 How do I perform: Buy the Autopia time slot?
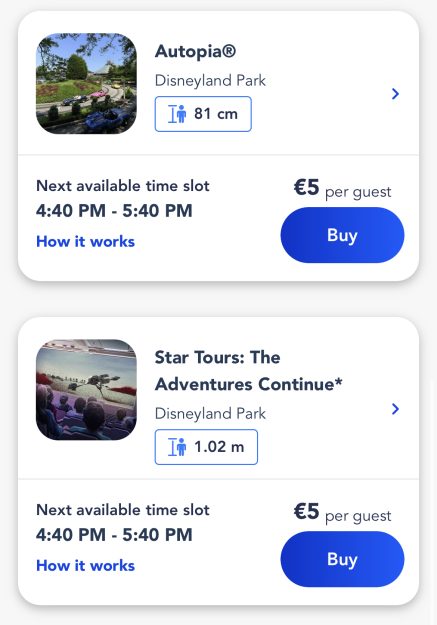point(342,235)
